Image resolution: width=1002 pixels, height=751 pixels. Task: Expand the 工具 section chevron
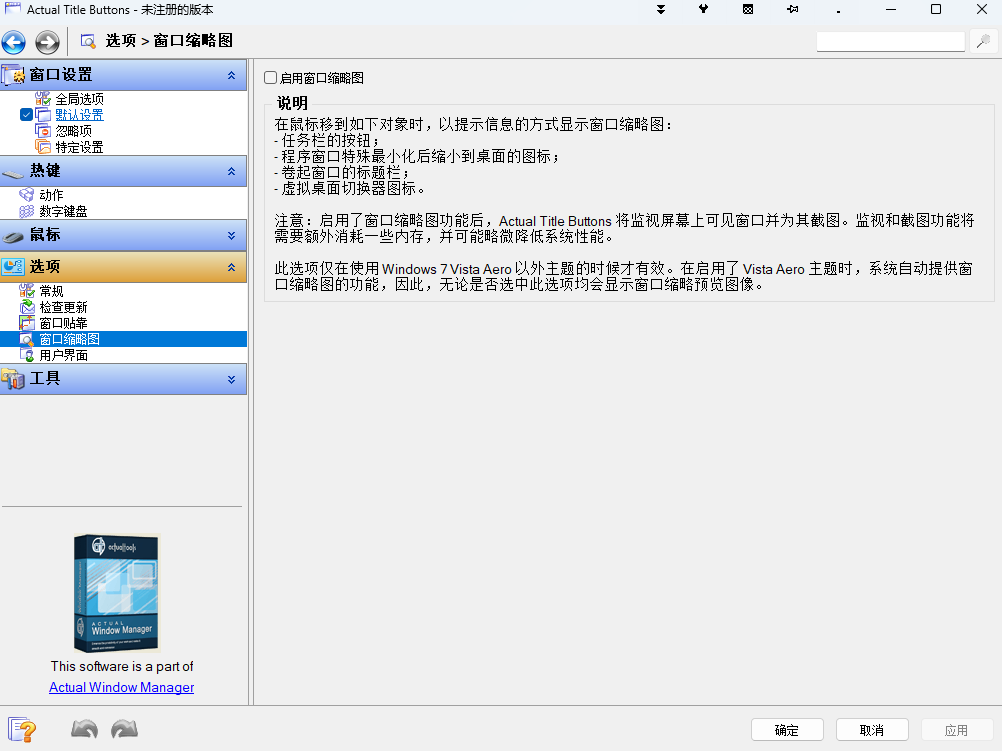click(x=231, y=380)
